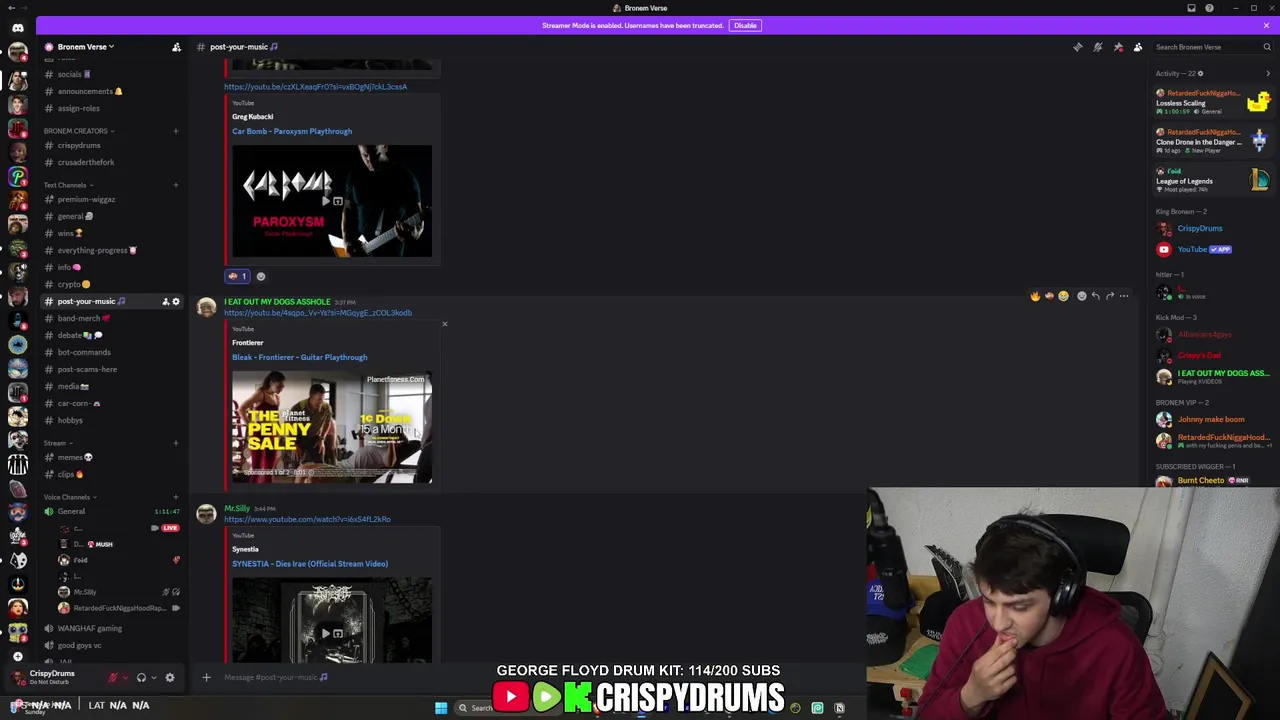Collapse BRONEM CREATORS category
The height and width of the screenshot is (720, 1280).
click(x=78, y=131)
